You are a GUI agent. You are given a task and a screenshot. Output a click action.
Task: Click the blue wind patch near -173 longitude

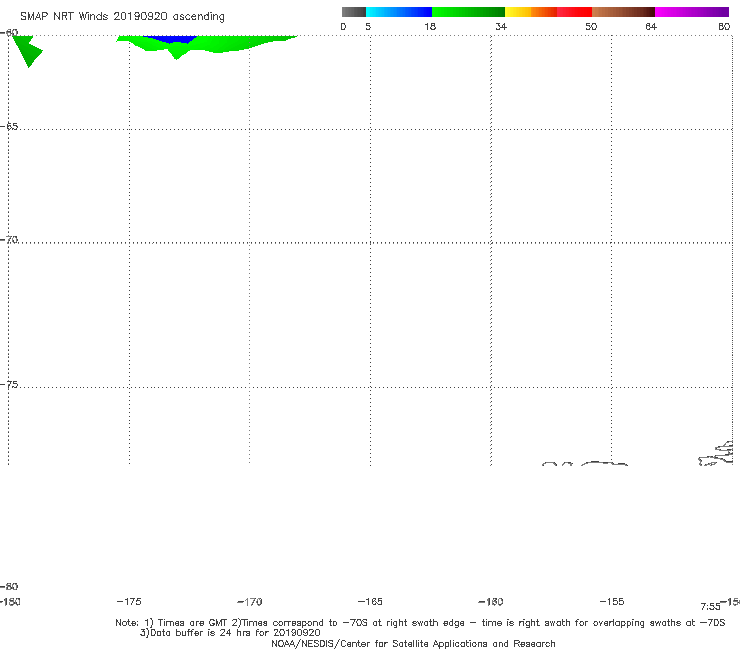coord(170,39)
